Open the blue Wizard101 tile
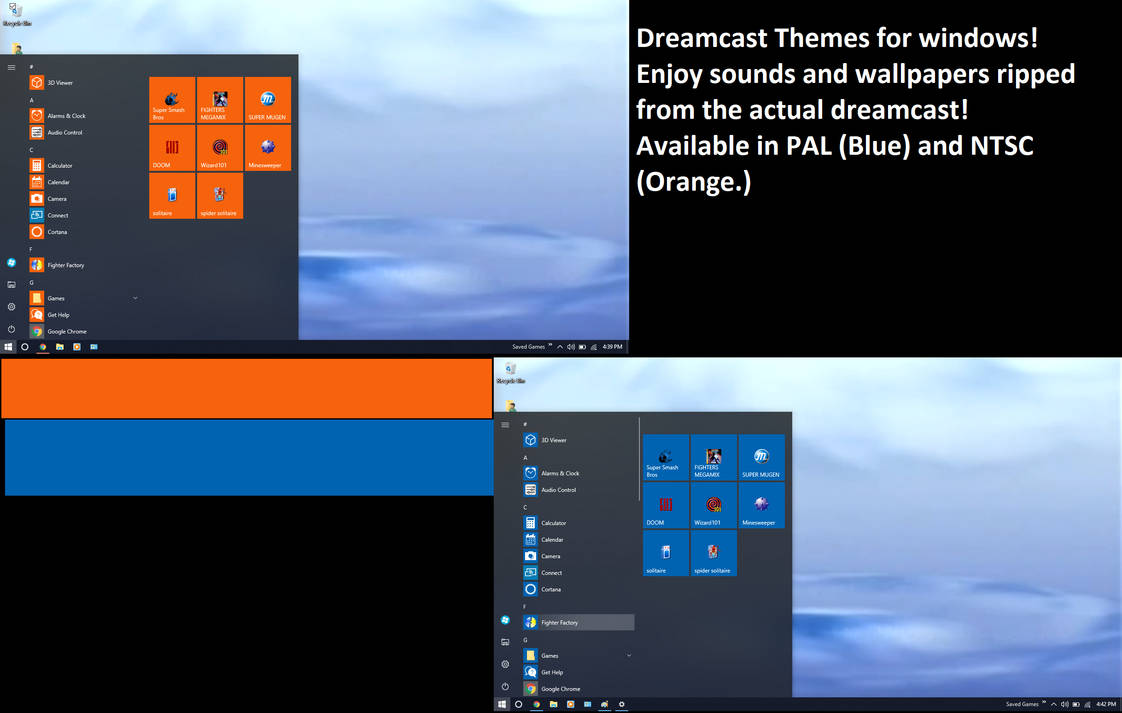1122x713 pixels. [713, 505]
